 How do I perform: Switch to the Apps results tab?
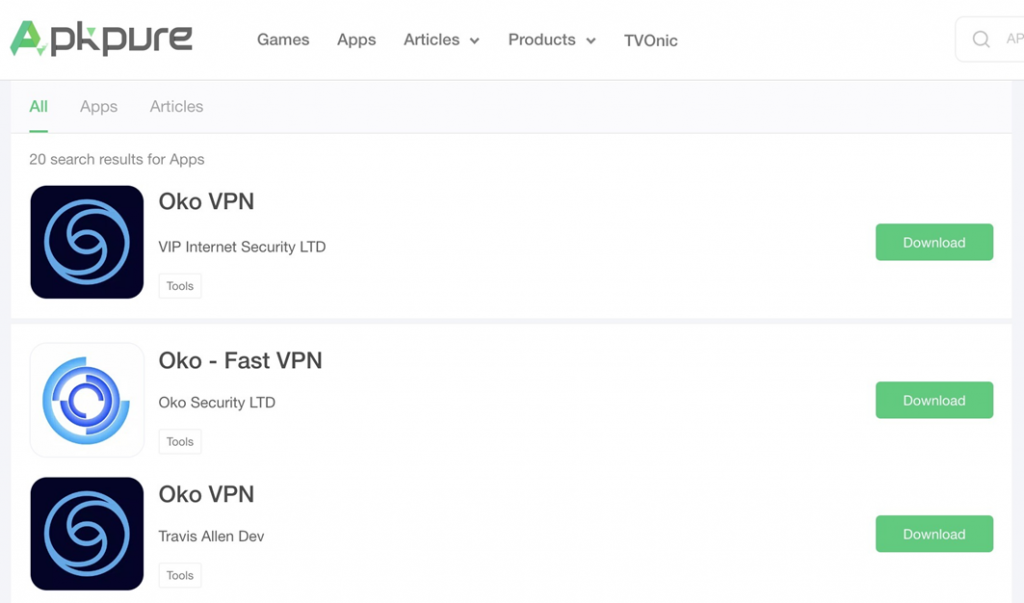(99, 107)
